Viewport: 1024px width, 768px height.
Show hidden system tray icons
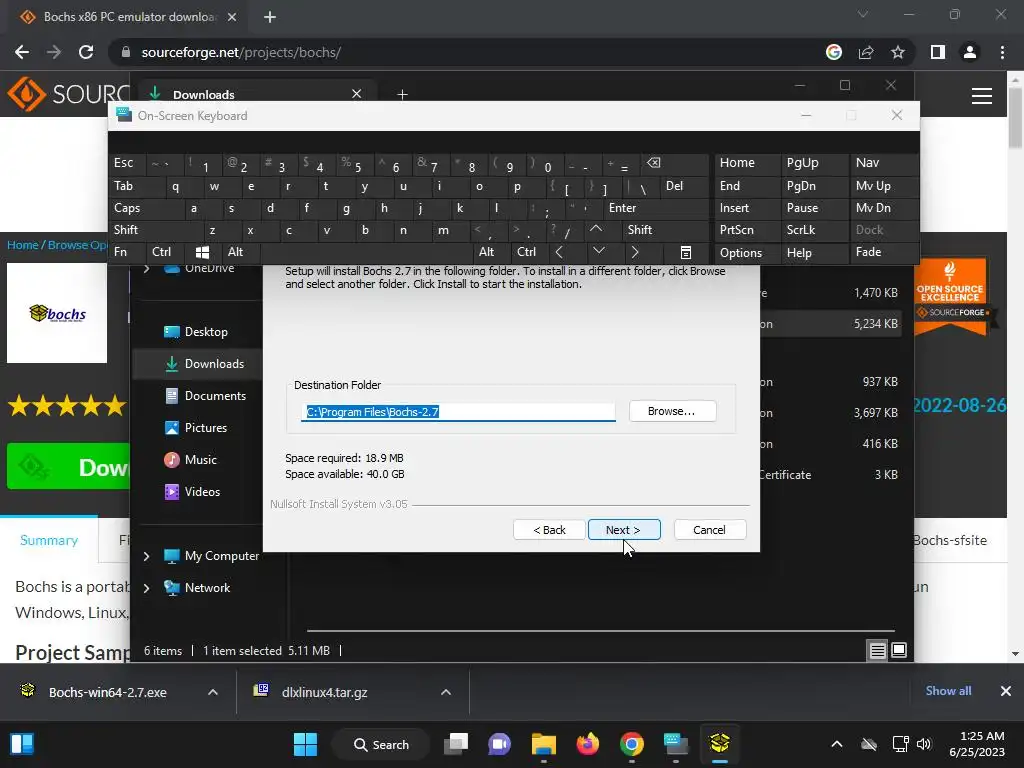coord(837,744)
